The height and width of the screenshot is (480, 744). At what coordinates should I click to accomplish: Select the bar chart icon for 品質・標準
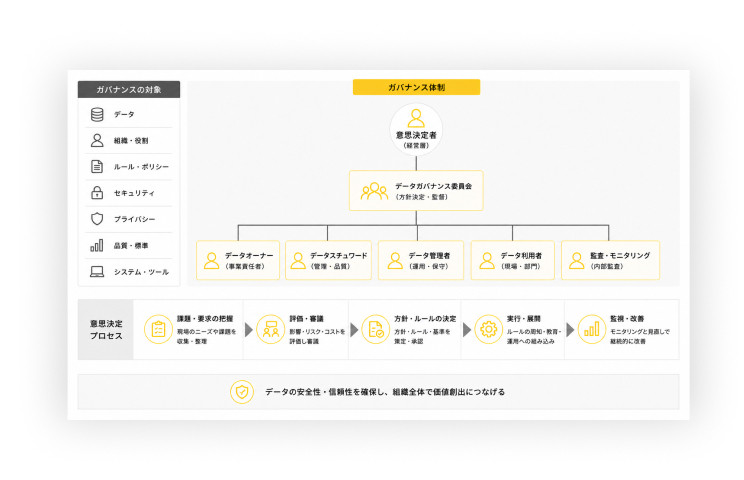pos(97,245)
